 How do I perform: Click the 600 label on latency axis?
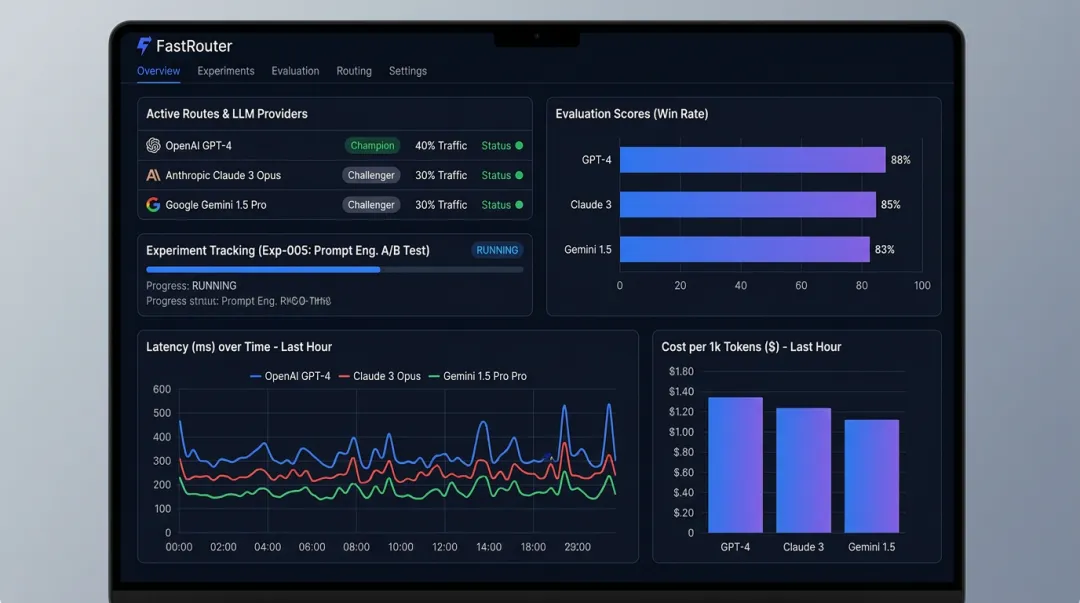pos(162,389)
